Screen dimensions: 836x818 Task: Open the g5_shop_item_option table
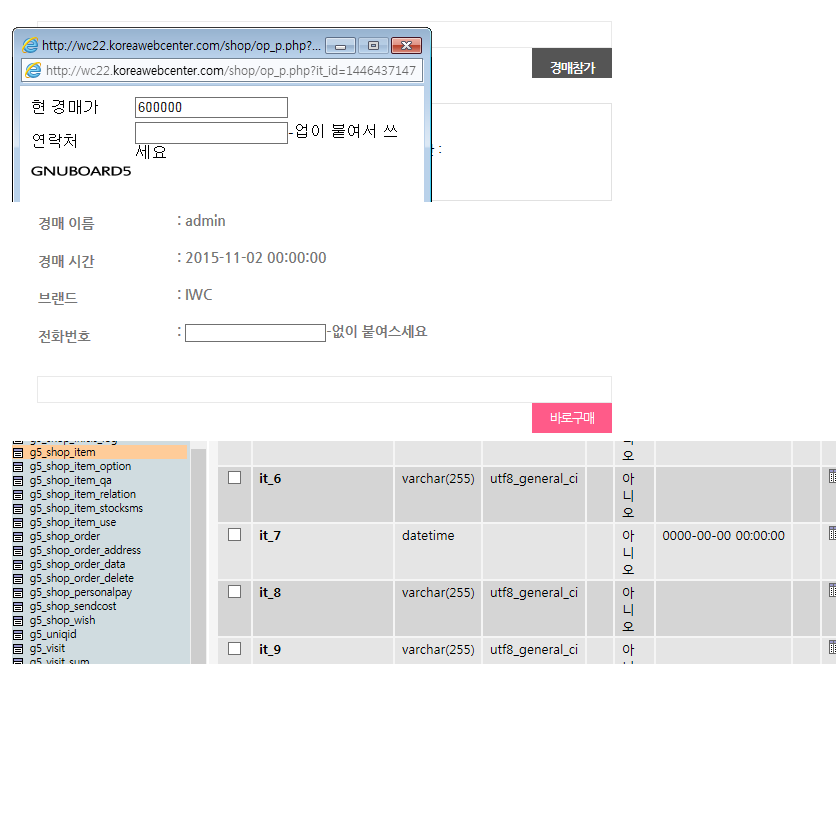(80, 467)
